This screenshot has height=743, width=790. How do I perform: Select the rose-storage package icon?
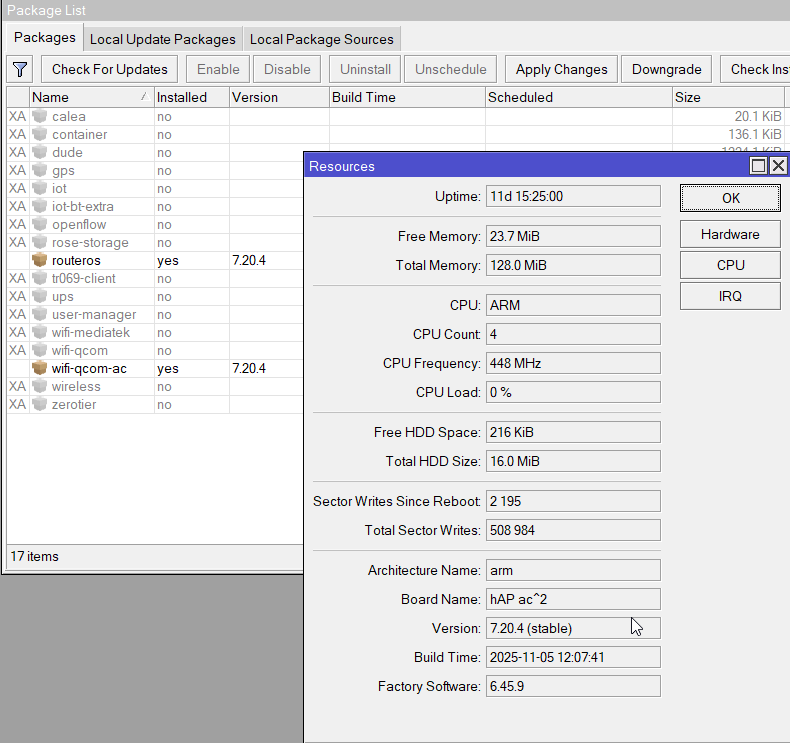(x=40, y=242)
